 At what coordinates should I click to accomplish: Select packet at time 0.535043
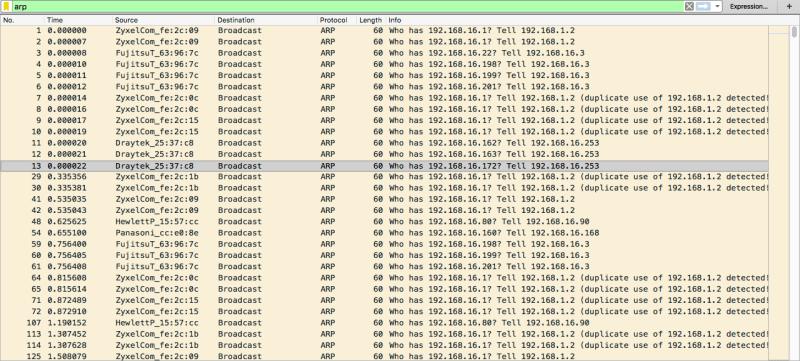384,211
